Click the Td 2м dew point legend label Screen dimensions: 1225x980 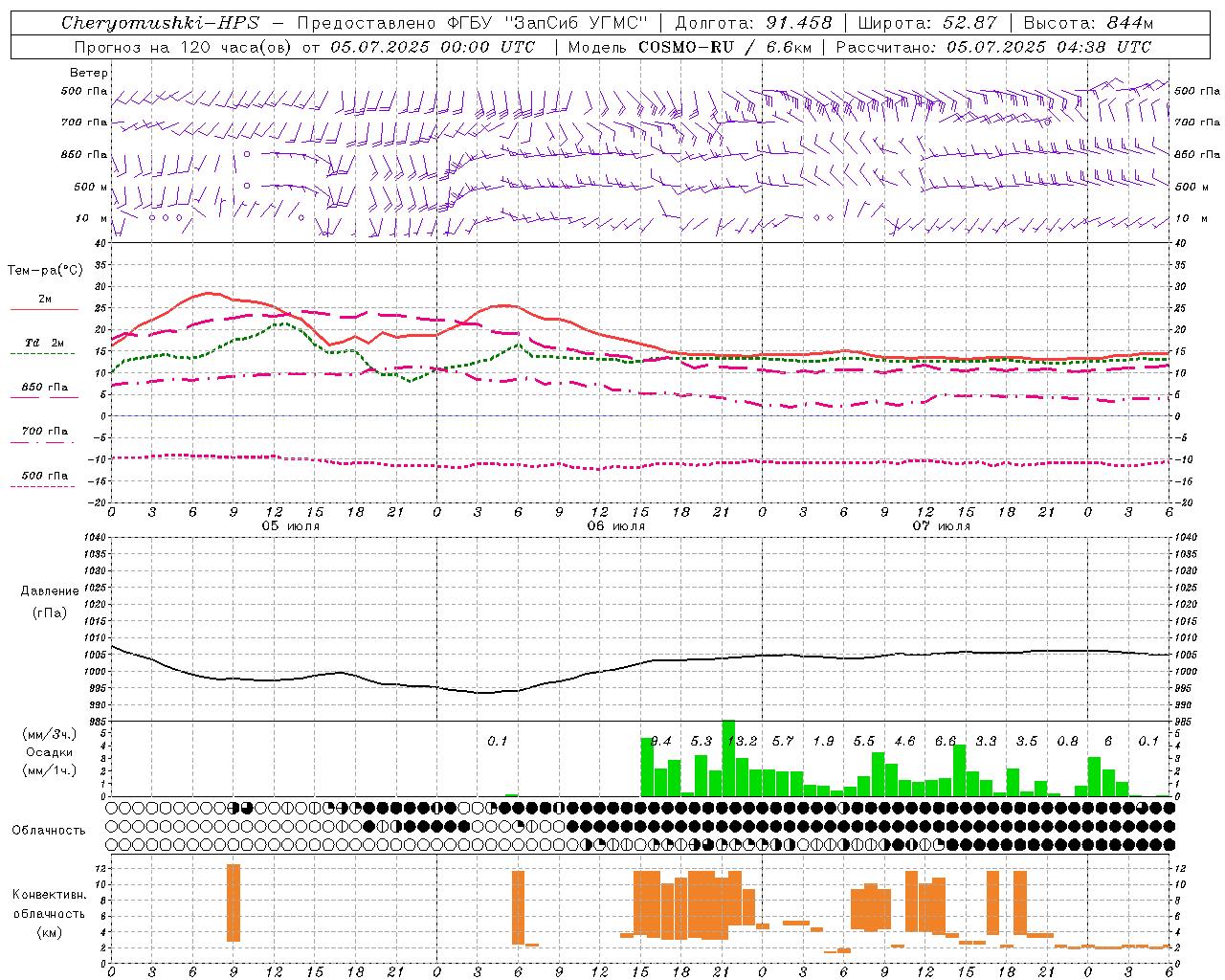(45, 343)
